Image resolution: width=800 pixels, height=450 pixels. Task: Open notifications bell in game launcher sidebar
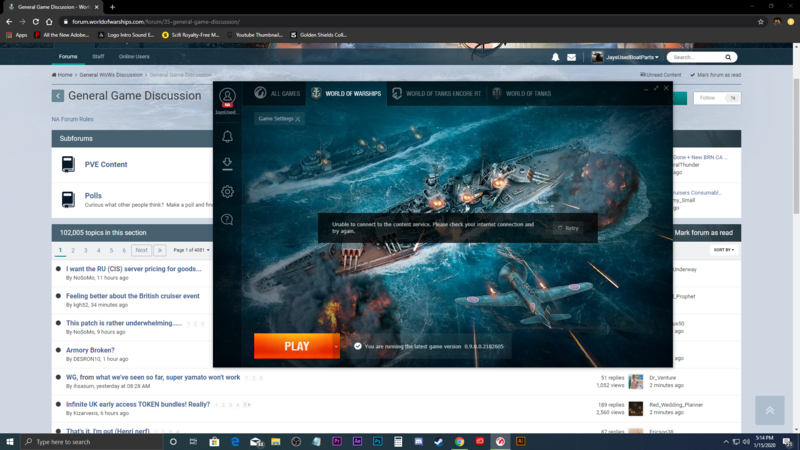pyautogui.click(x=228, y=137)
